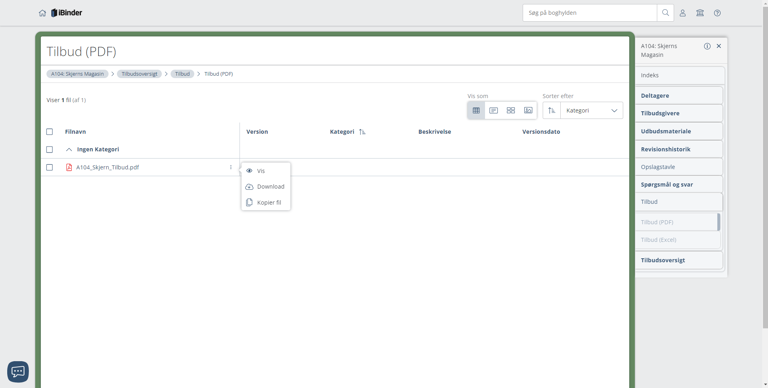Open Spørgsmål og svar in side panel

[x=678, y=185]
